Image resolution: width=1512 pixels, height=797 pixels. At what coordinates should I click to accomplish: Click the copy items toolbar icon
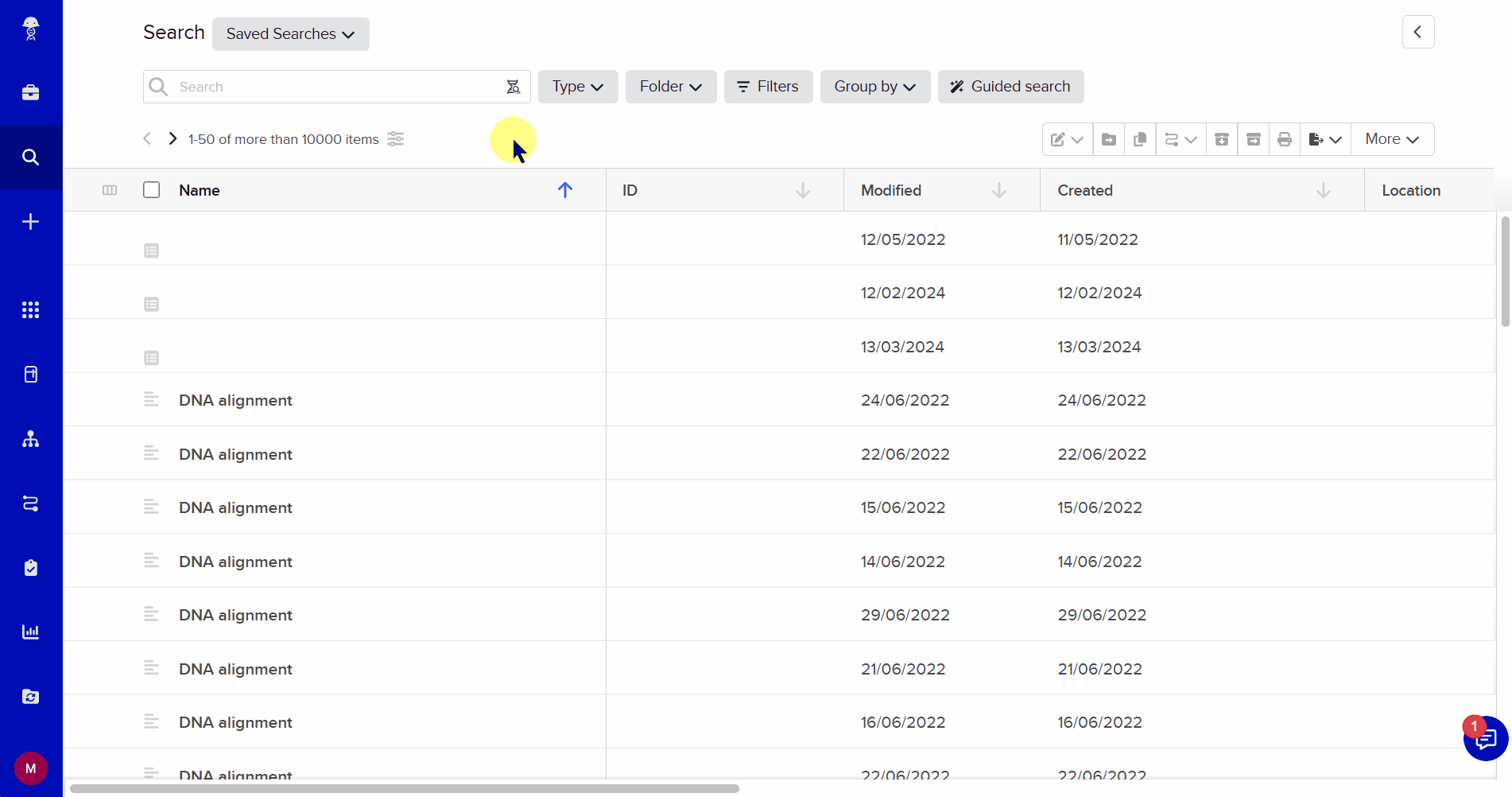(x=1140, y=139)
